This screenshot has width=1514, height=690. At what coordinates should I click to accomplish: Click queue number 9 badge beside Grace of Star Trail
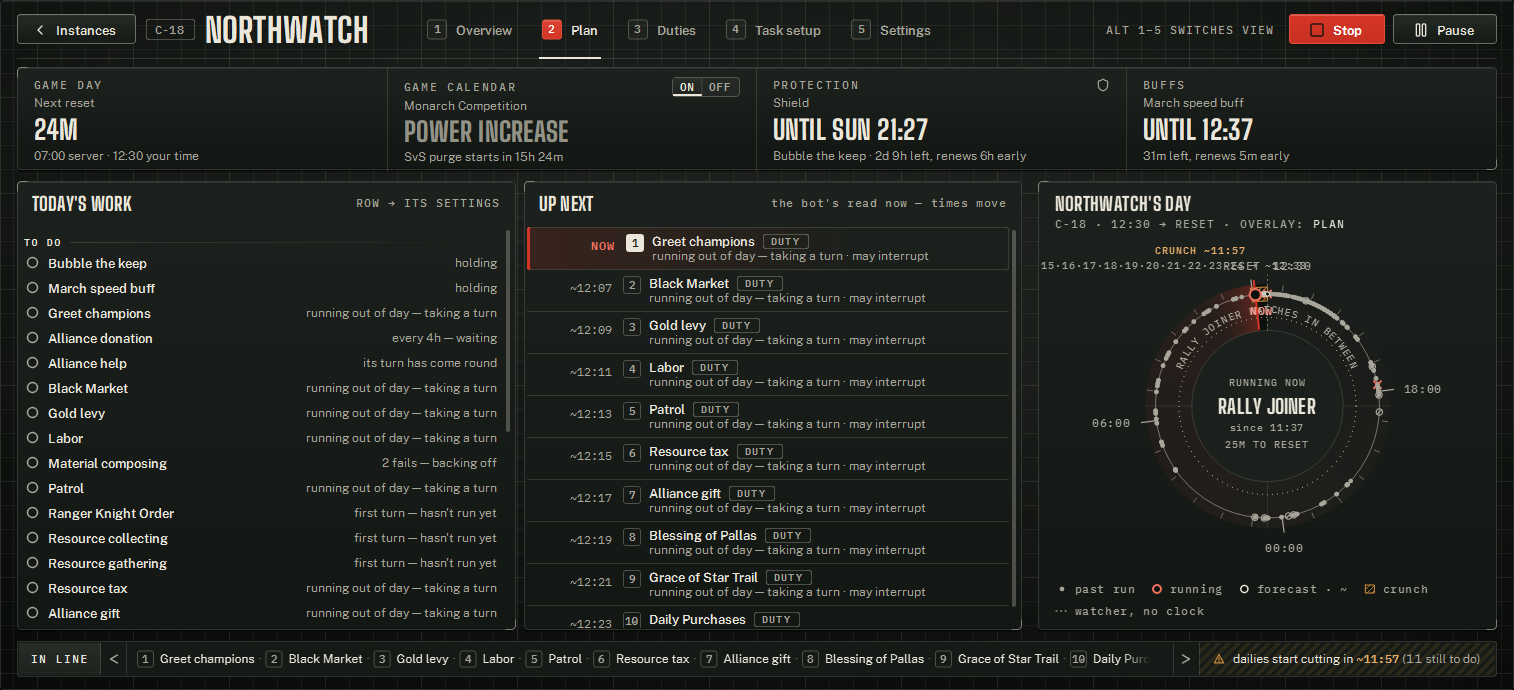click(x=631, y=579)
